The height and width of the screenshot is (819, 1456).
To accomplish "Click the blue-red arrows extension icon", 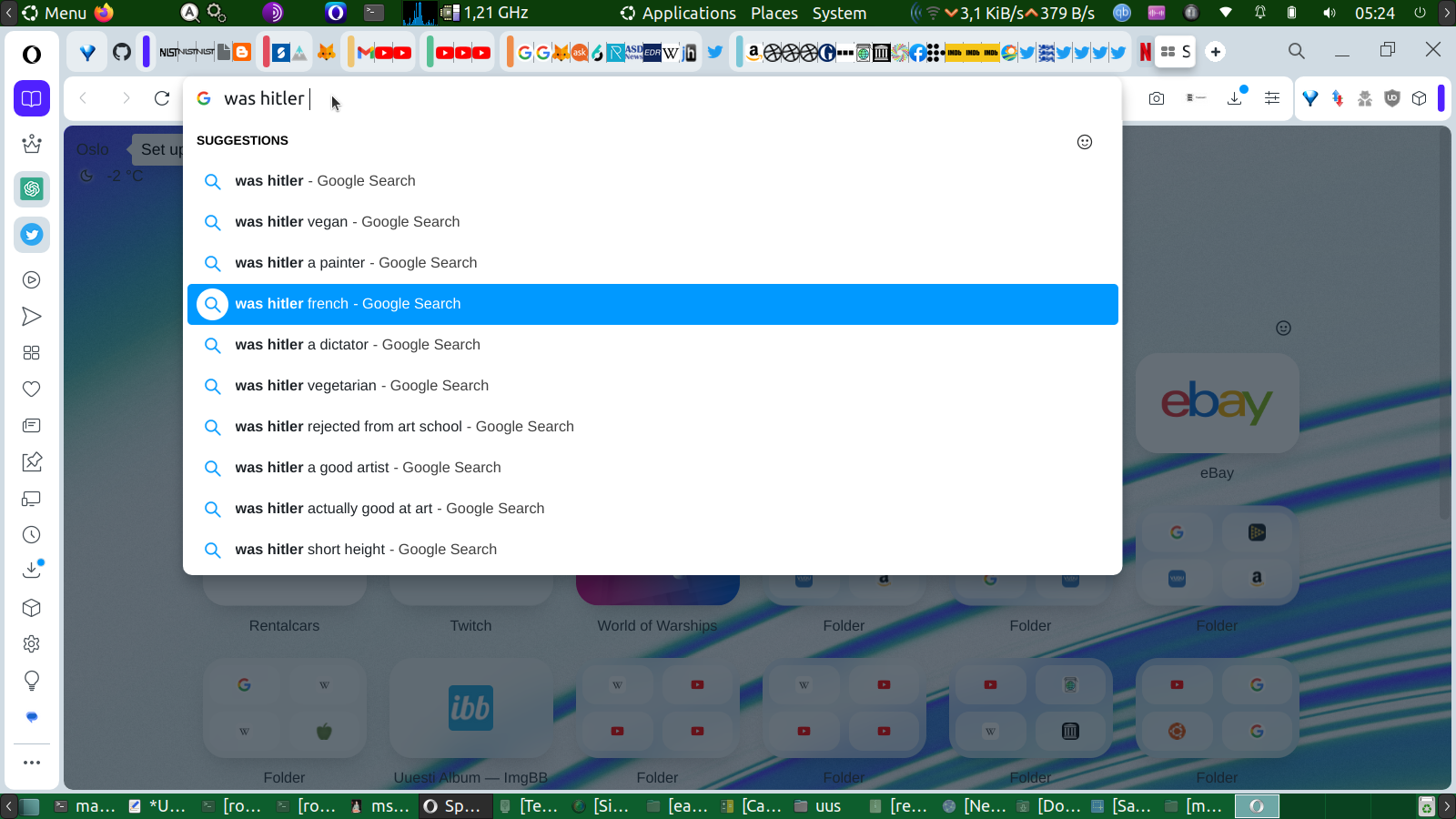I will point(1338,98).
